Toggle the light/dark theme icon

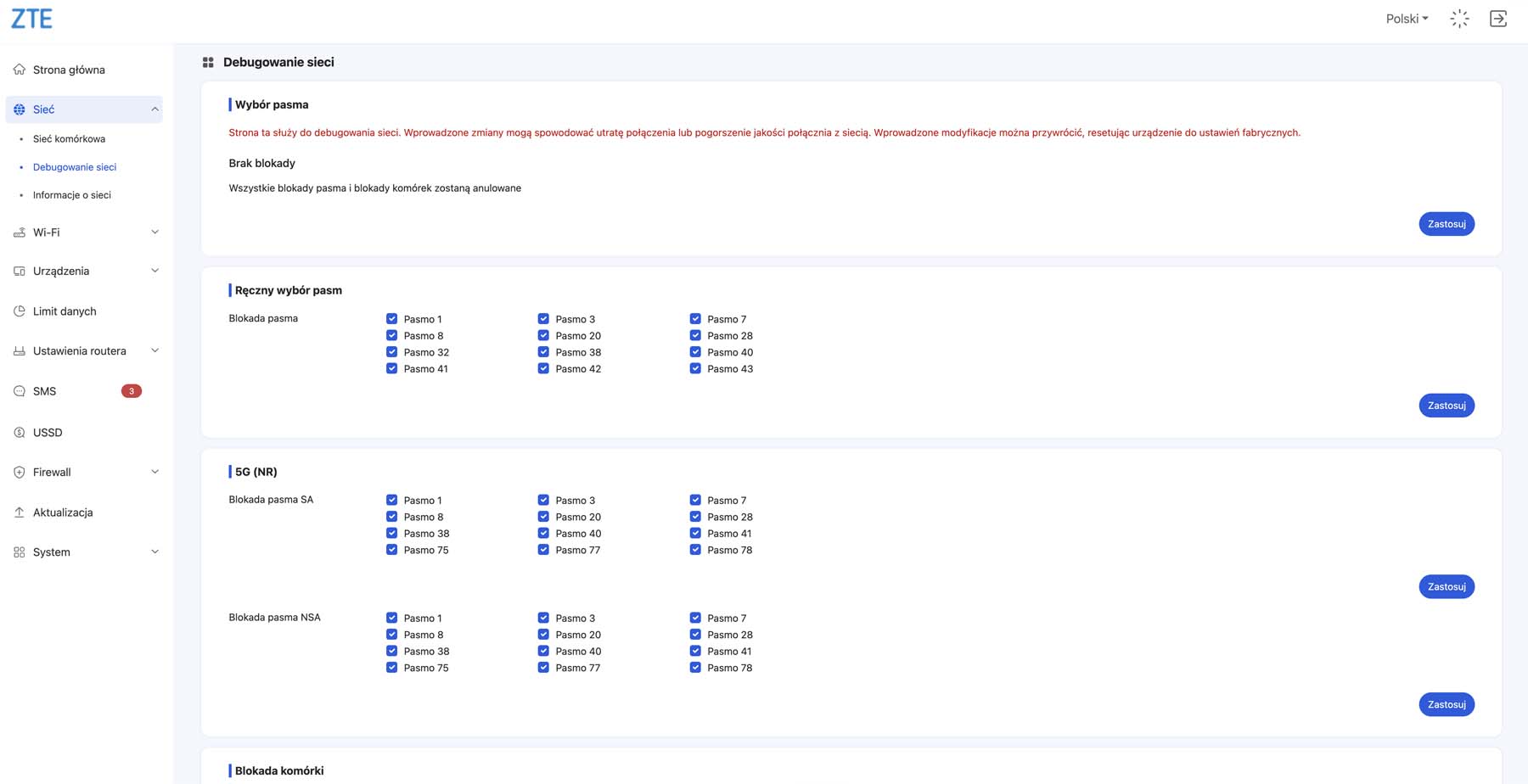1459,19
